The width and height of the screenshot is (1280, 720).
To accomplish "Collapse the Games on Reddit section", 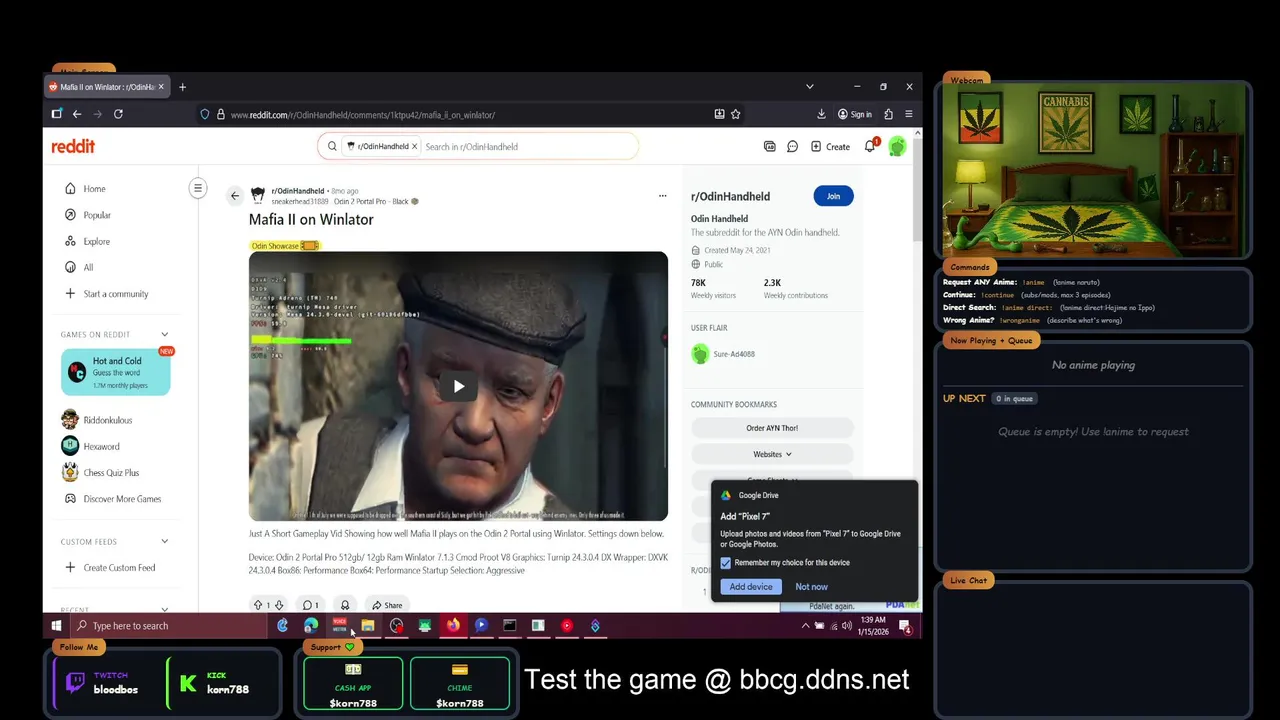I will click(x=164, y=334).
